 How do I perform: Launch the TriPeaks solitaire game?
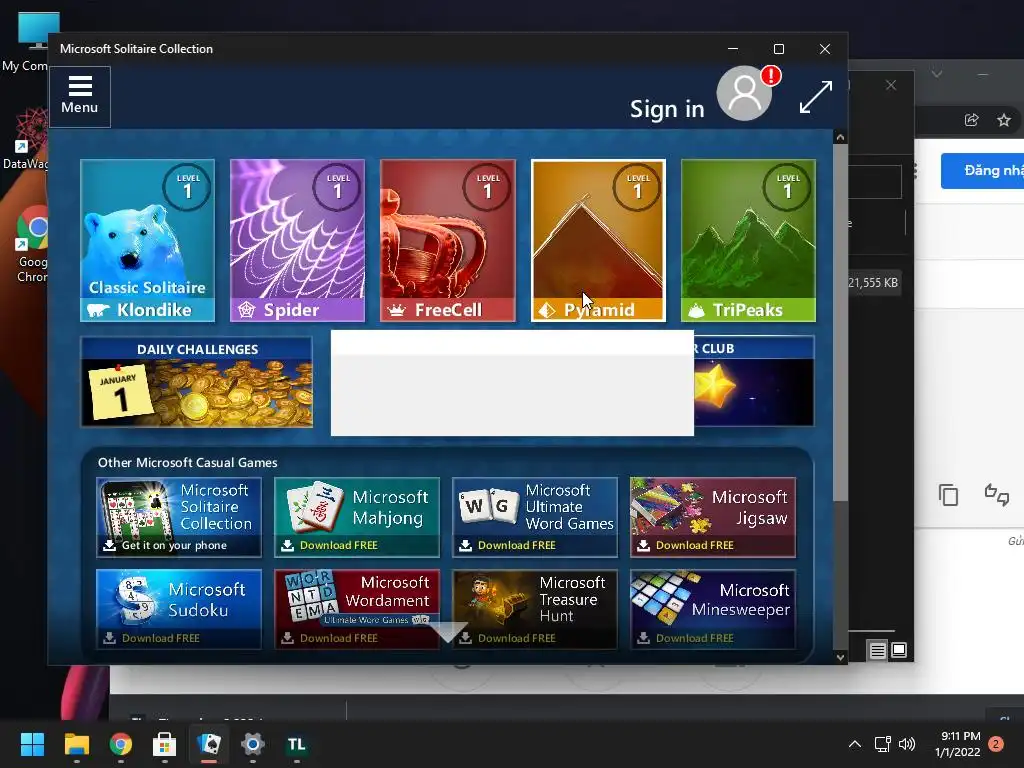[748, 240]
